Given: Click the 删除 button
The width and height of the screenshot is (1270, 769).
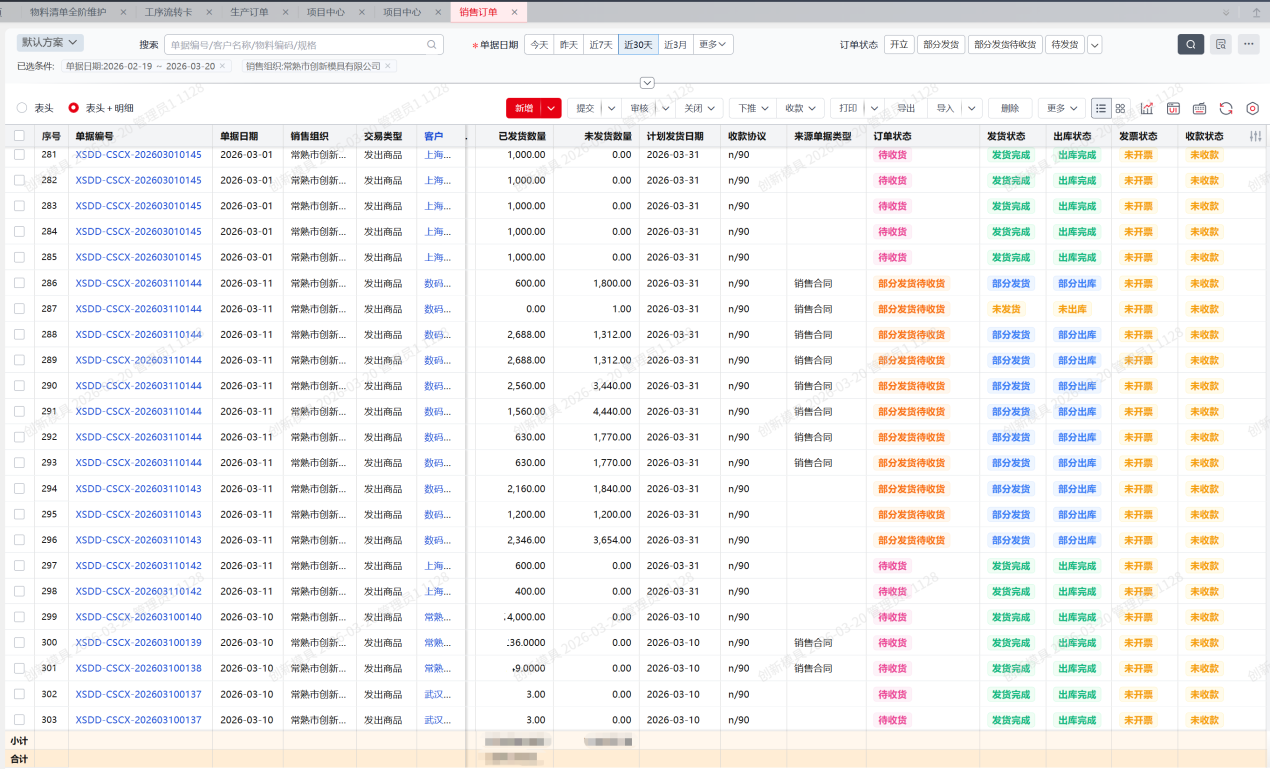Looking at the screenshot, I should click(1009, 108).
